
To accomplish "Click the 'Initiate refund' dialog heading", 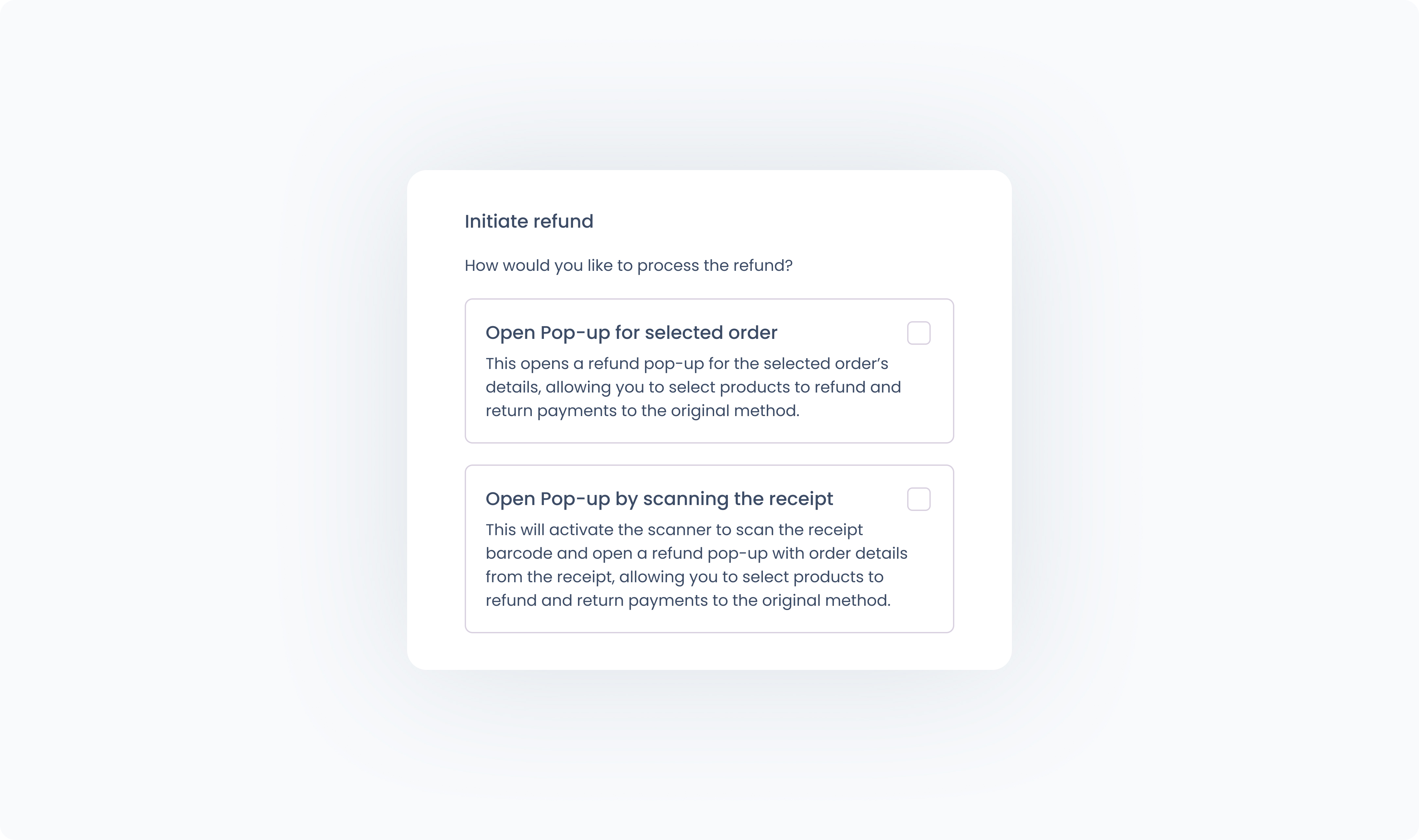I will (528, 221).
